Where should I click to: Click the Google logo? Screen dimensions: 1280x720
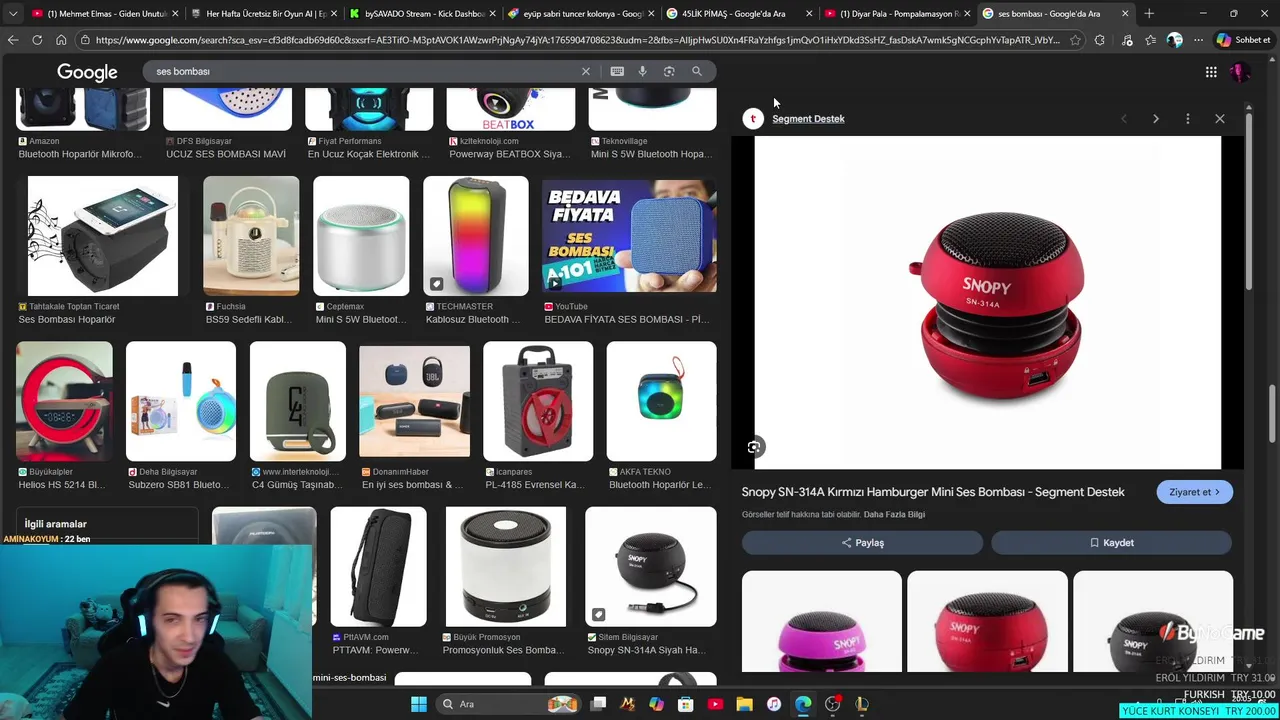[x=87, y=72]
